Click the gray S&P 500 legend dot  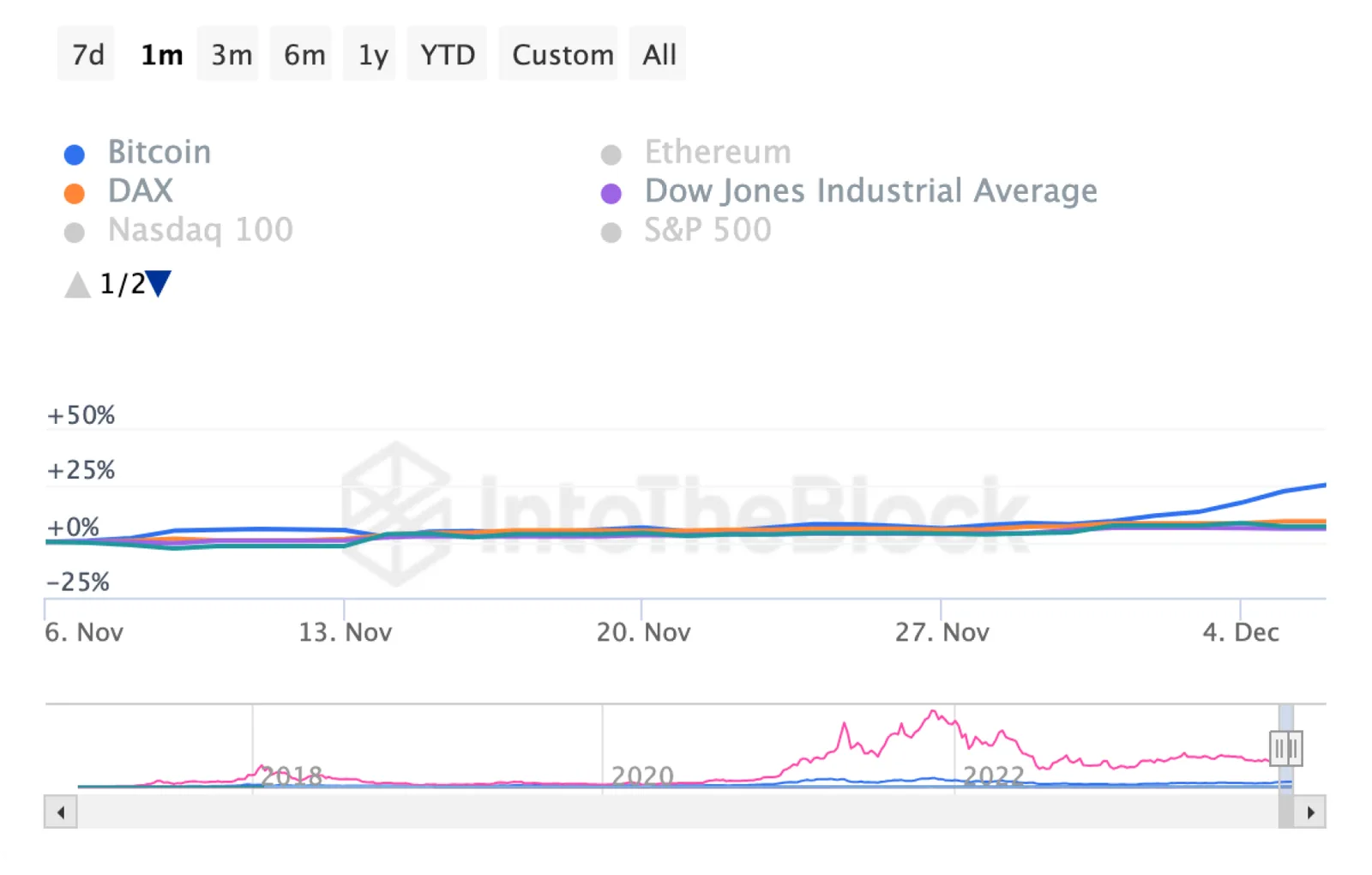[611, 232]
